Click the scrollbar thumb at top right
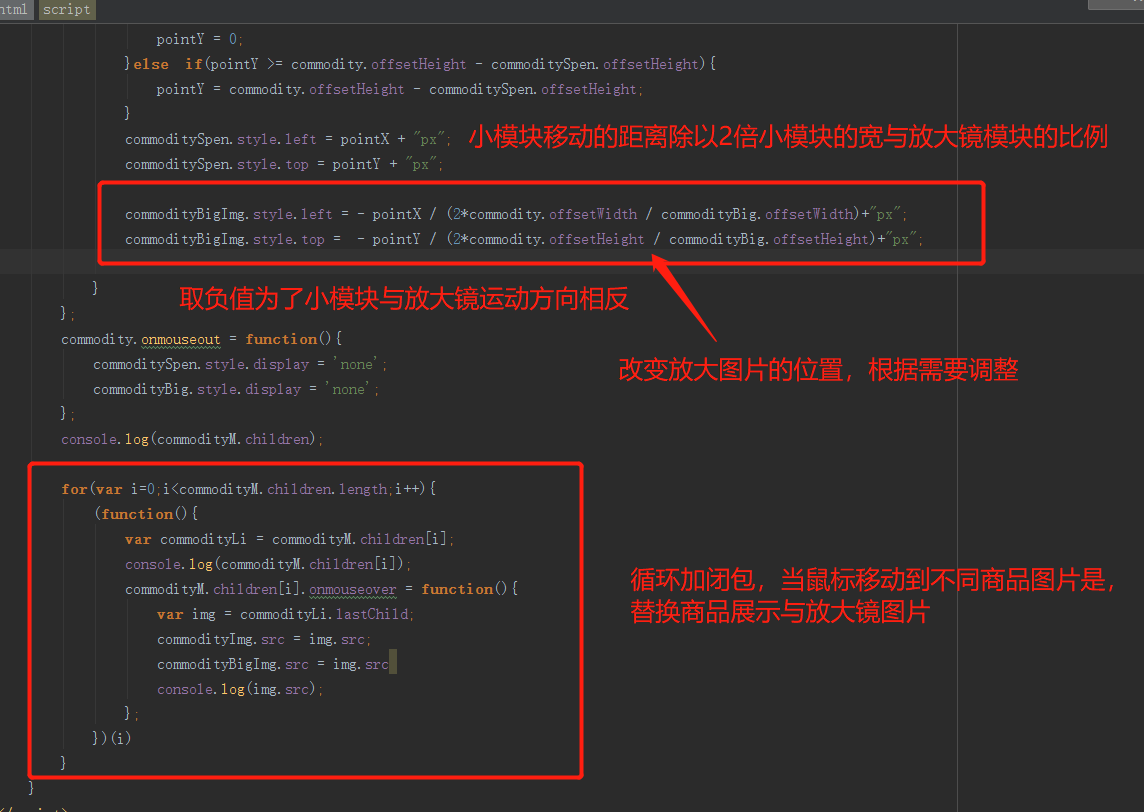Viewport: 1144px width, 812px height. point(1115,4)
